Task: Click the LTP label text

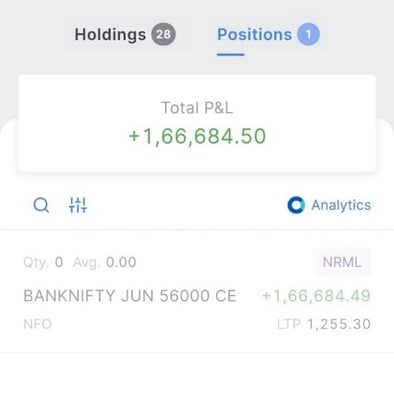Action: [x=289, y=324]
